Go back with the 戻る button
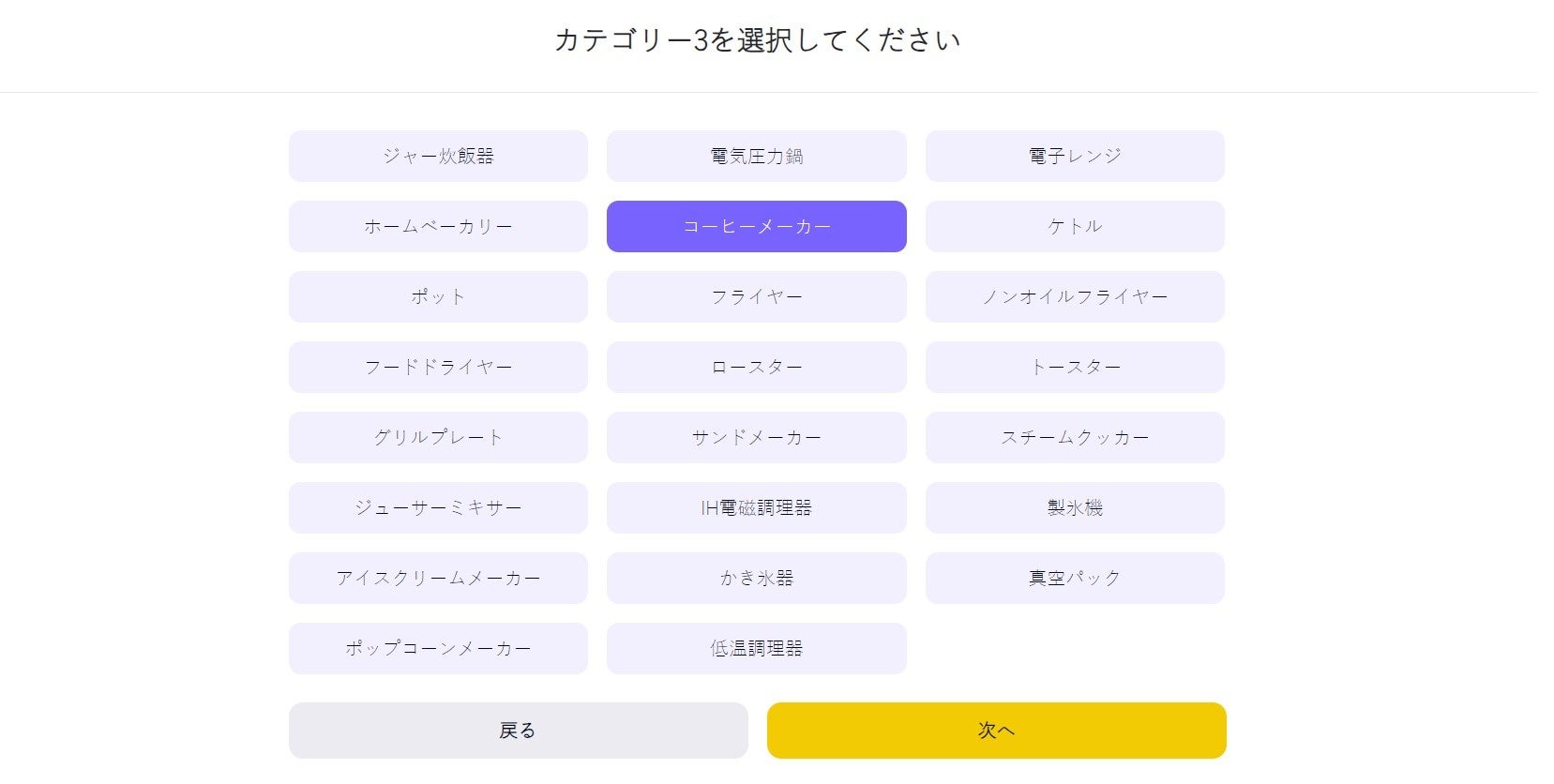The image size is (1554, 784). (518, 731)
